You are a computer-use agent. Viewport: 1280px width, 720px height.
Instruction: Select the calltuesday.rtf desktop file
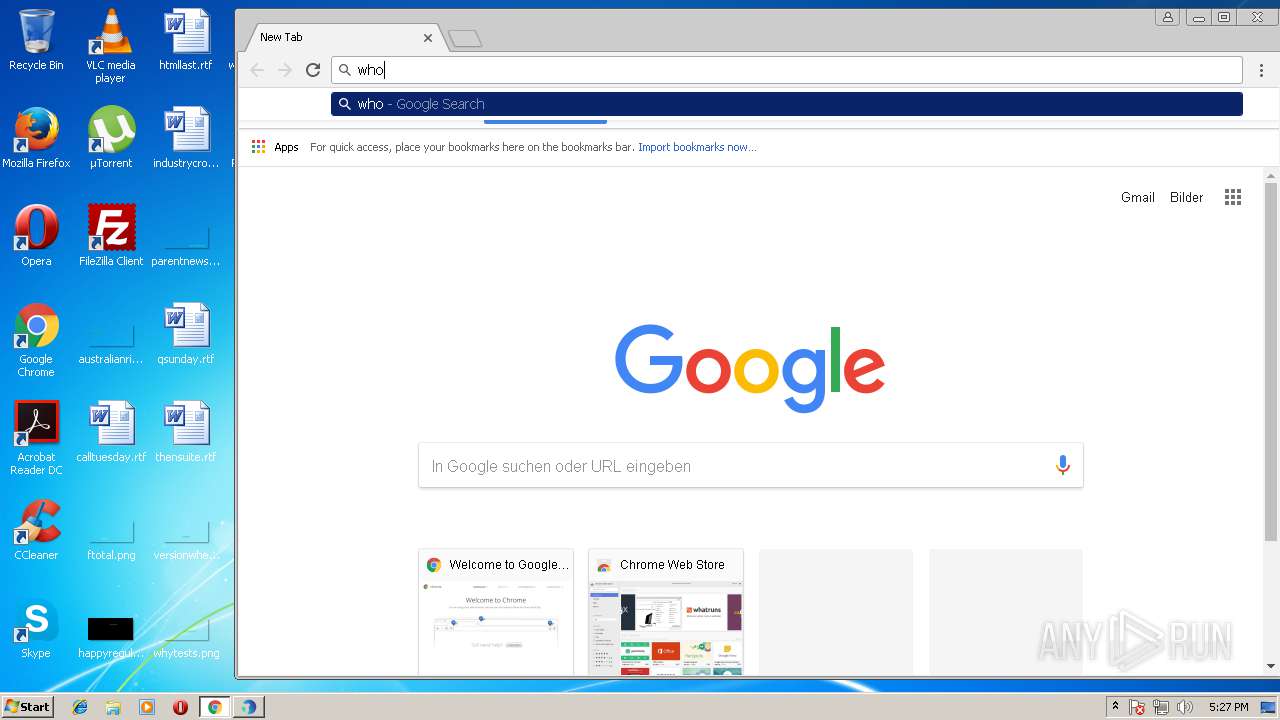point(111,432)
